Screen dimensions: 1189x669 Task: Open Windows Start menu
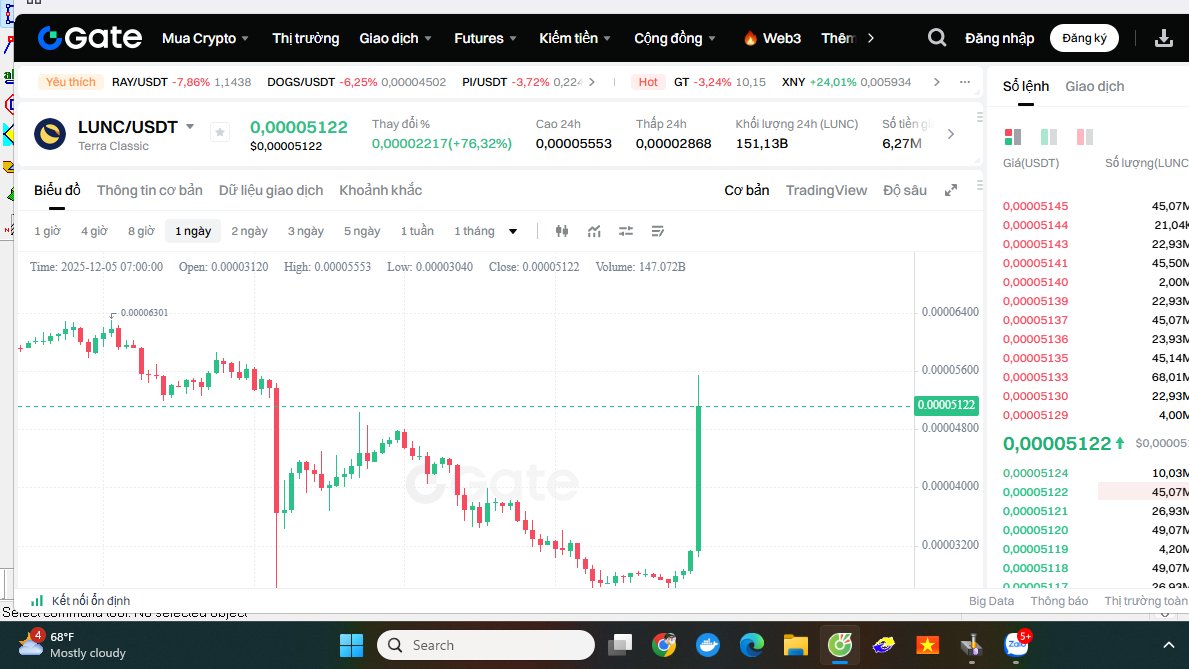[x=351, y=645]
